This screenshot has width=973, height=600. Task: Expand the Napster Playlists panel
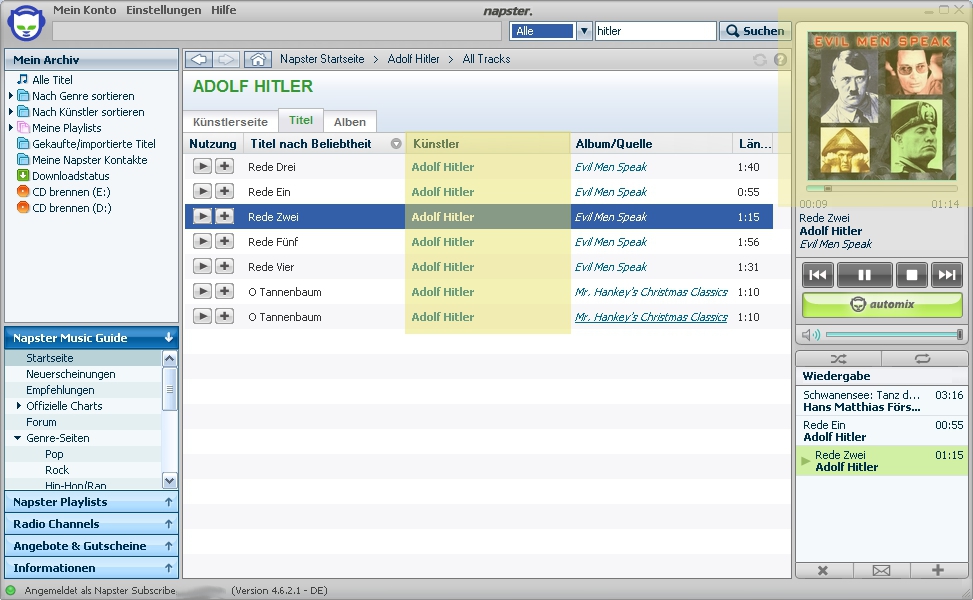[169, 502]
